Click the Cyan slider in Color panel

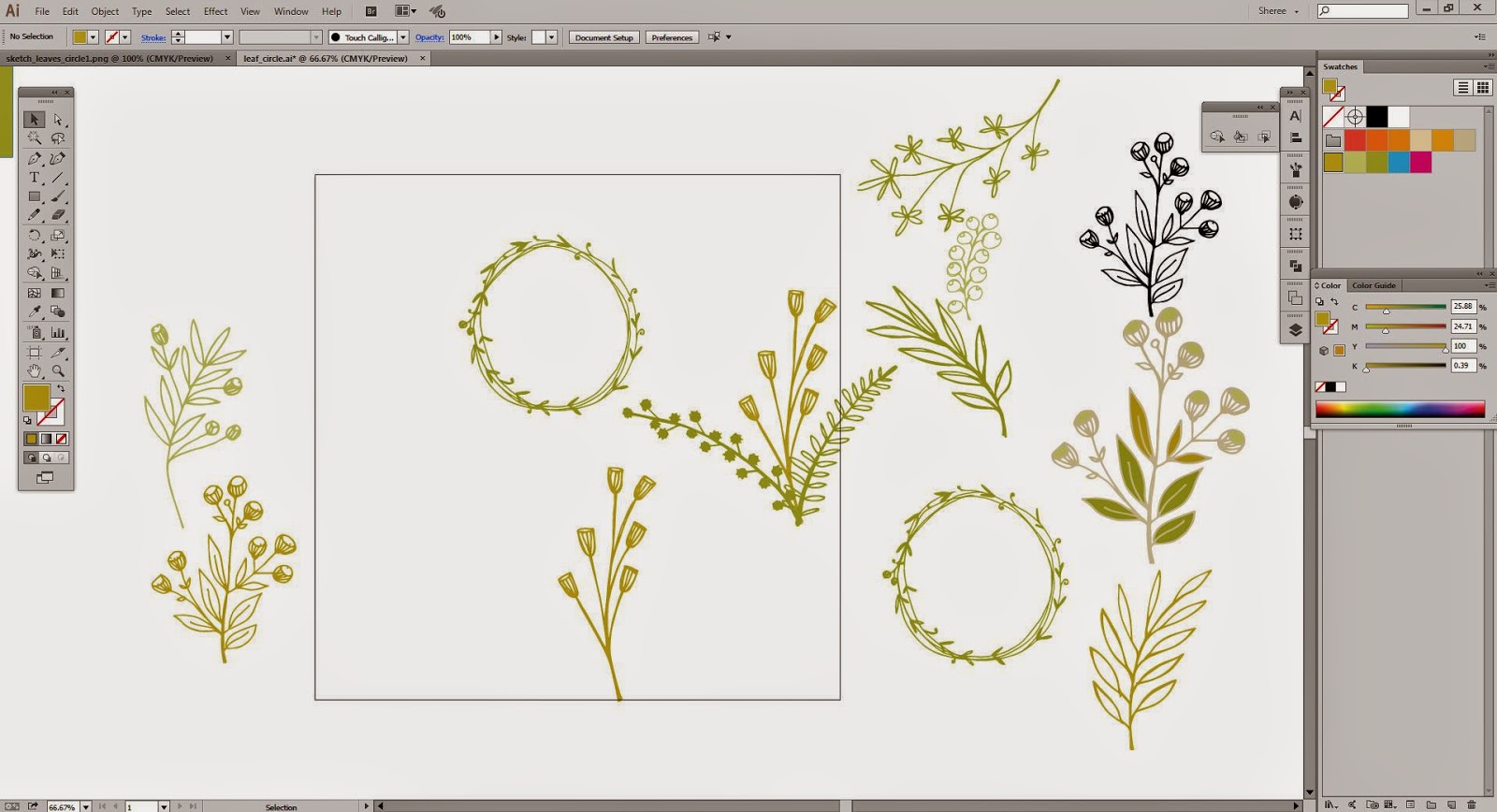[x=1405, y=307]
